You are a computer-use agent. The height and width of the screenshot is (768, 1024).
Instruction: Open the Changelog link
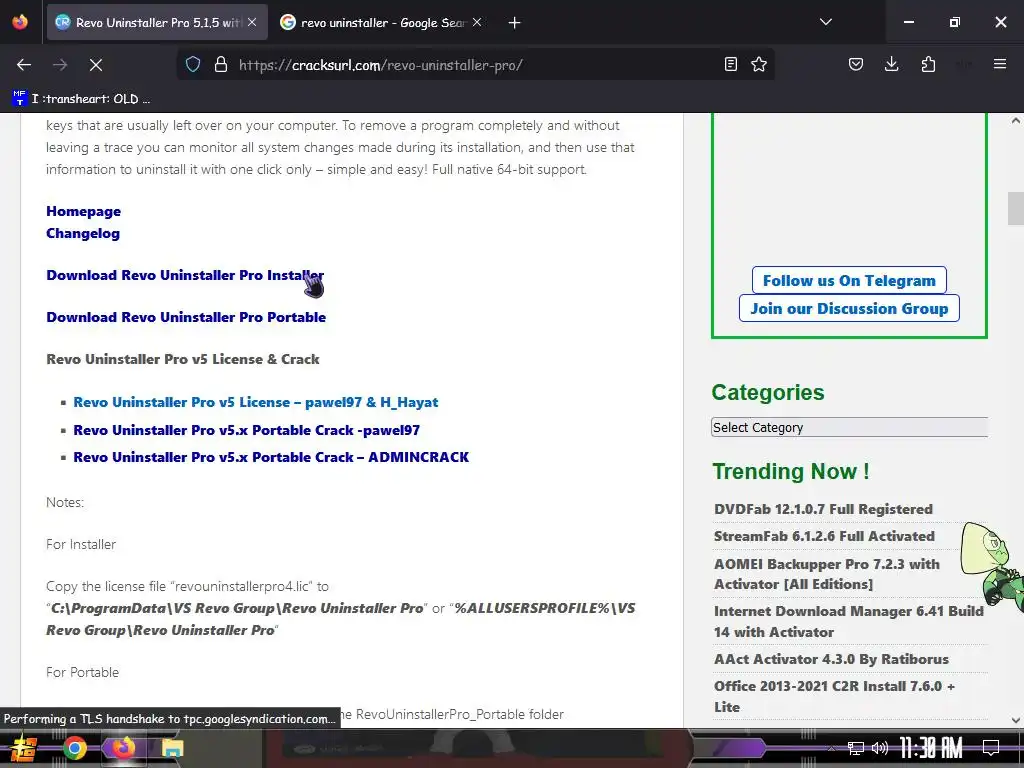pyautogui.click(x=83, y=233)
